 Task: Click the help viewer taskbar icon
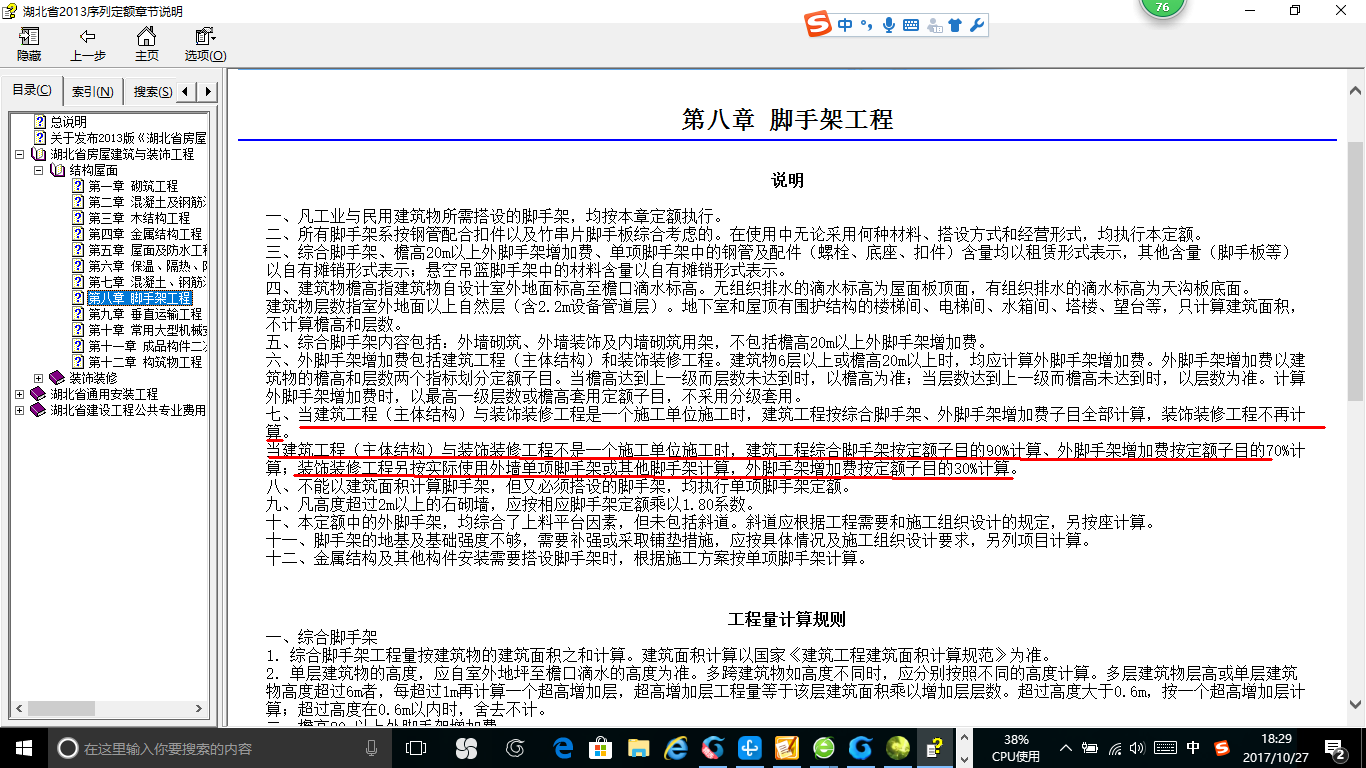[x=934, y=748]
